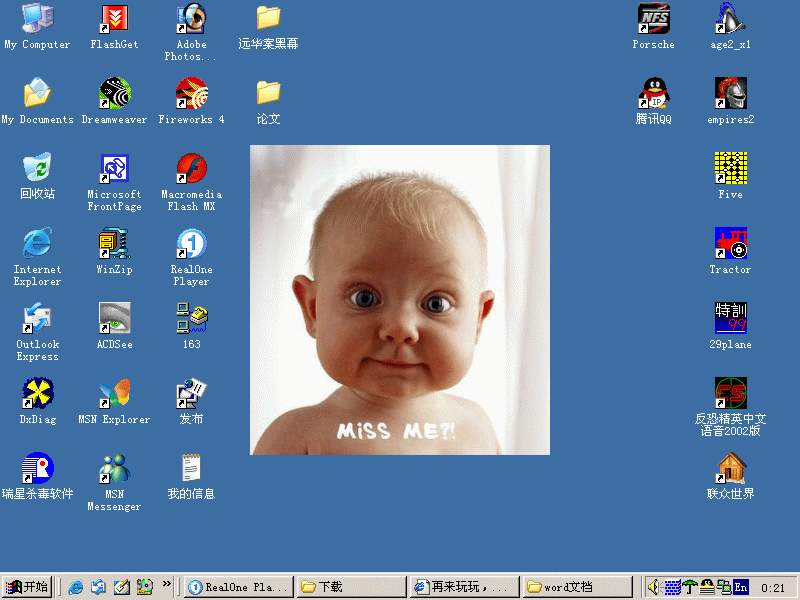This screenshot has height=600, width=800.
Task: Select the RealOne Player desktop icon
Action: click(191, 244)
